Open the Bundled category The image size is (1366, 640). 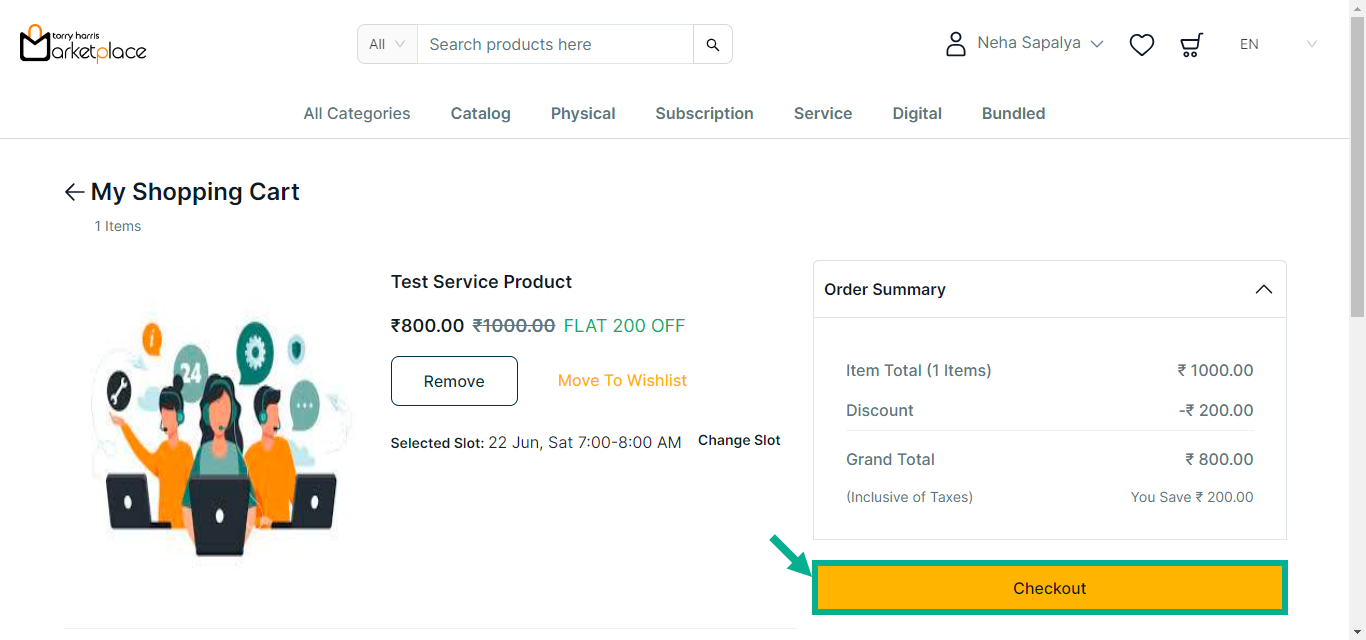(x=1013, y=114)
